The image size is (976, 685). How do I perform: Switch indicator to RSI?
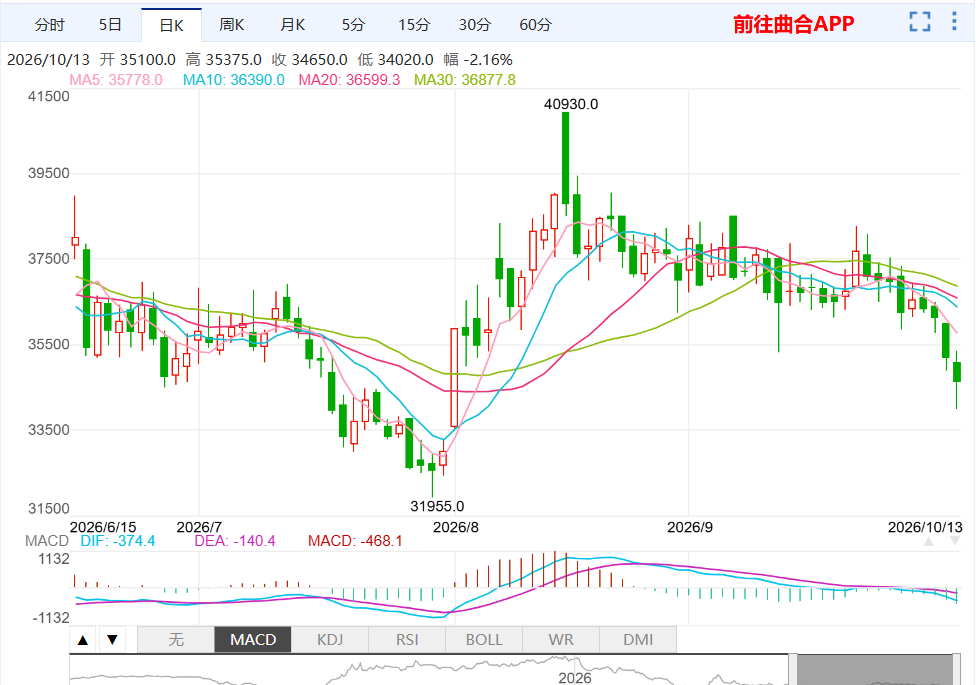pos(407,640)
